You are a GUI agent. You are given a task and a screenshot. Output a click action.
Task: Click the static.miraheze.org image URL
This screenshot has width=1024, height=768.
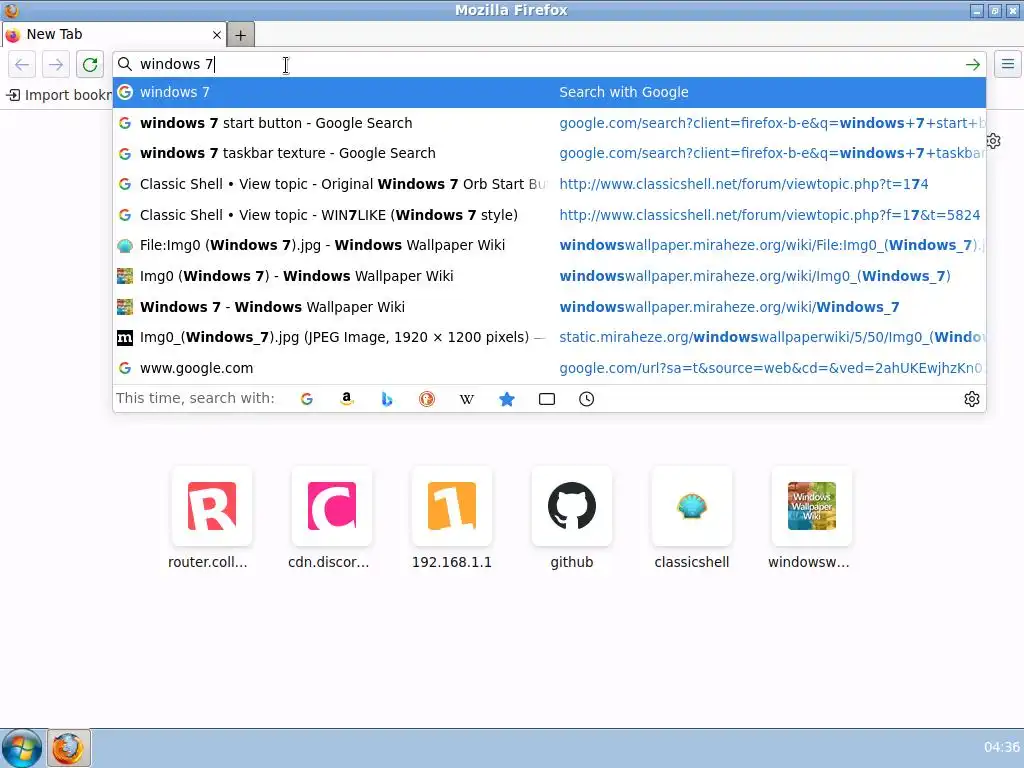[771, 338]
